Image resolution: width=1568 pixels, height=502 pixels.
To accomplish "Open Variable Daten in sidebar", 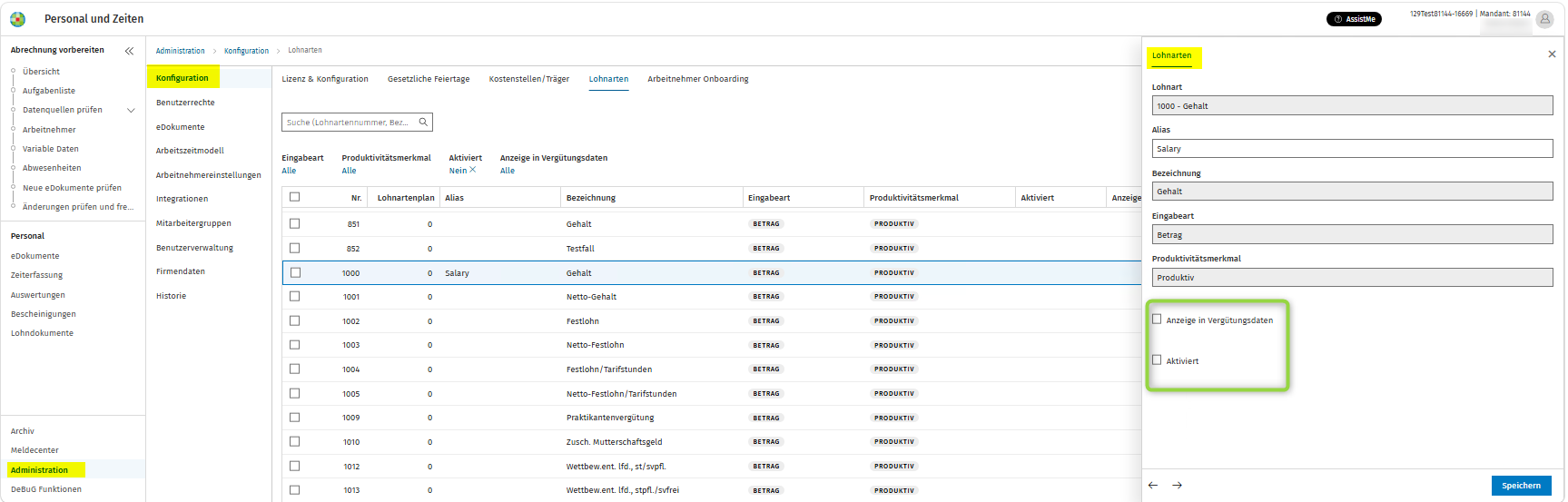I will [51, 149].
